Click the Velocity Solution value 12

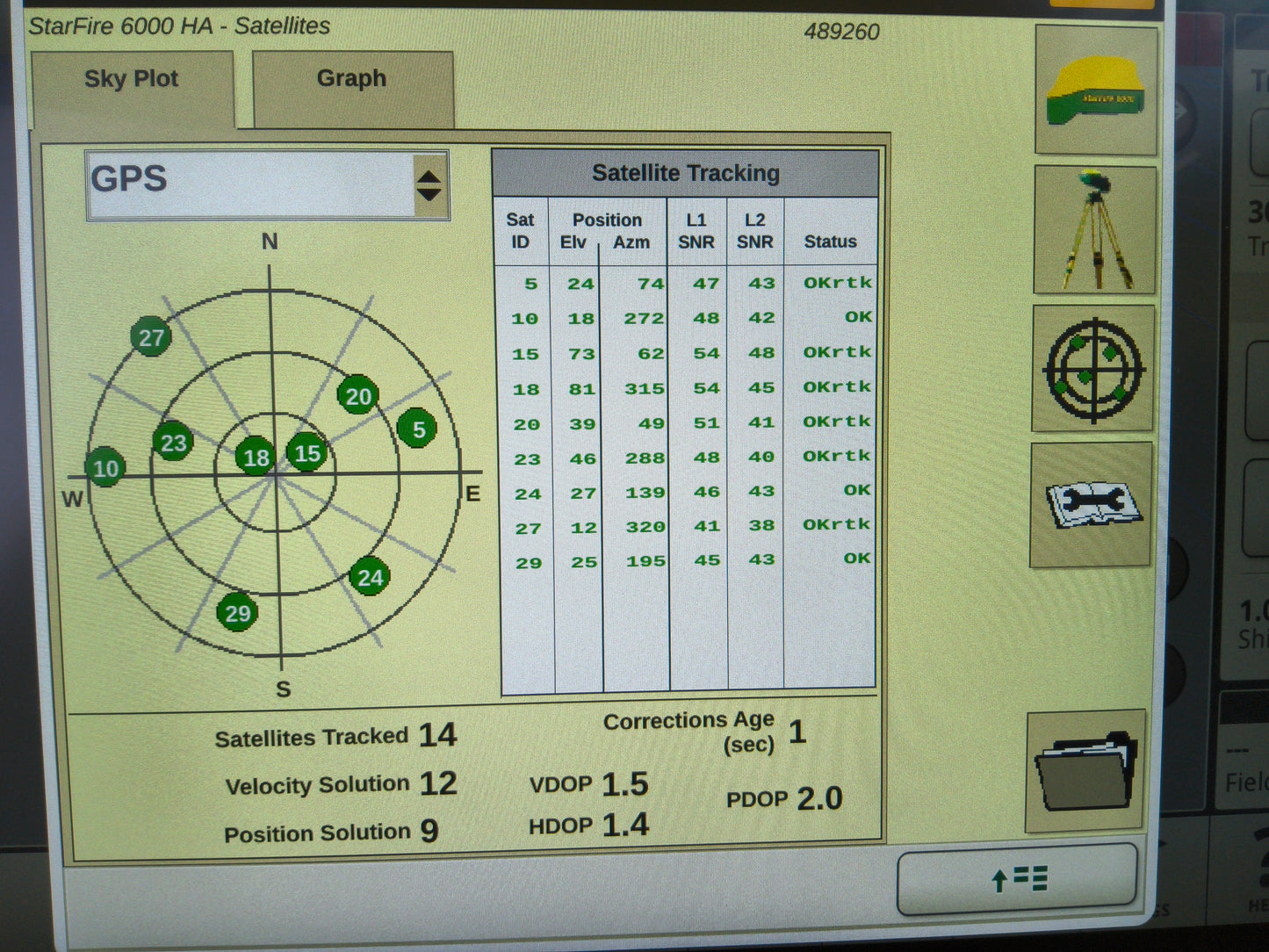click(438, 783)
